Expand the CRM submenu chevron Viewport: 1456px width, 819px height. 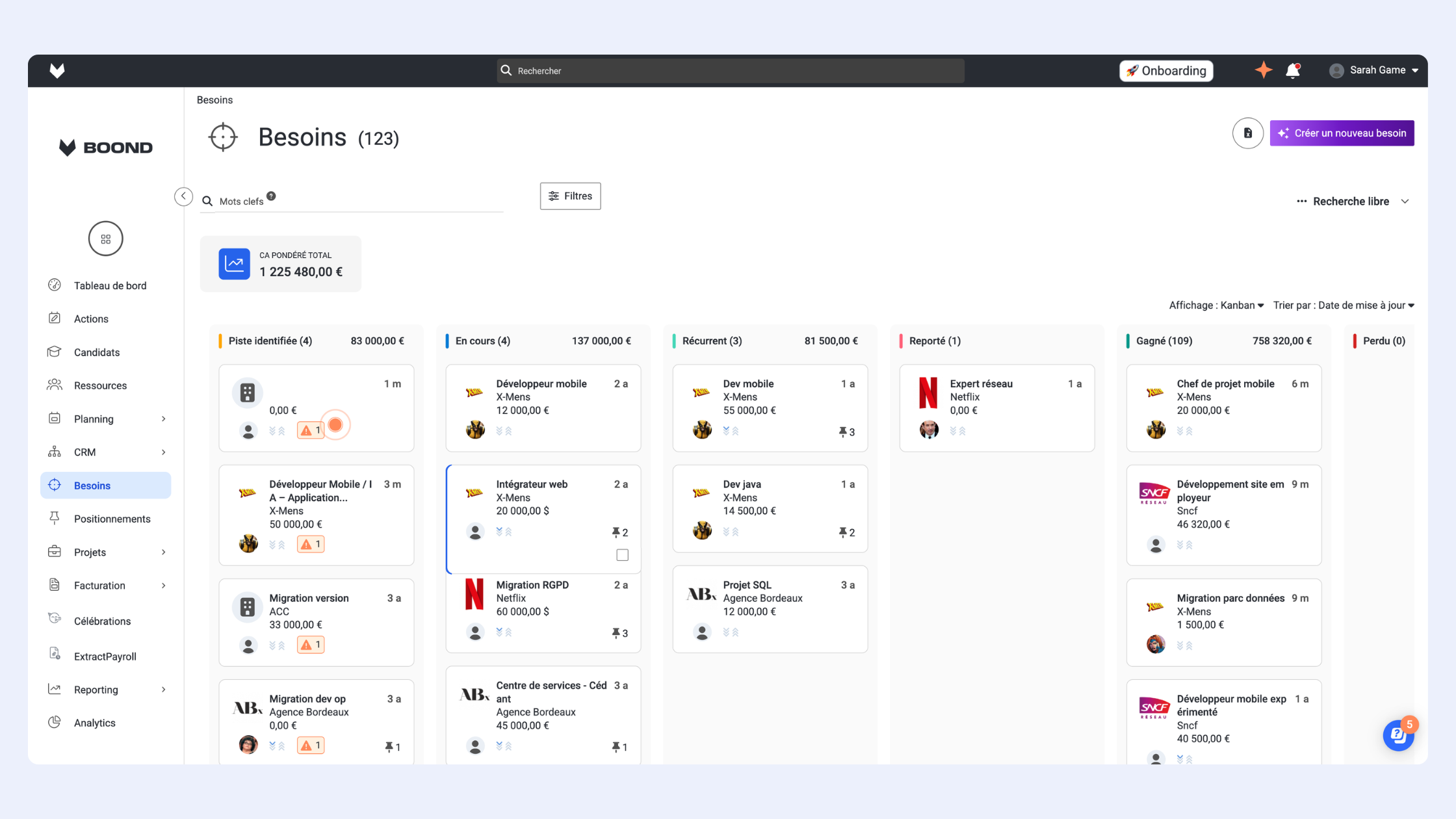point(163,452)
